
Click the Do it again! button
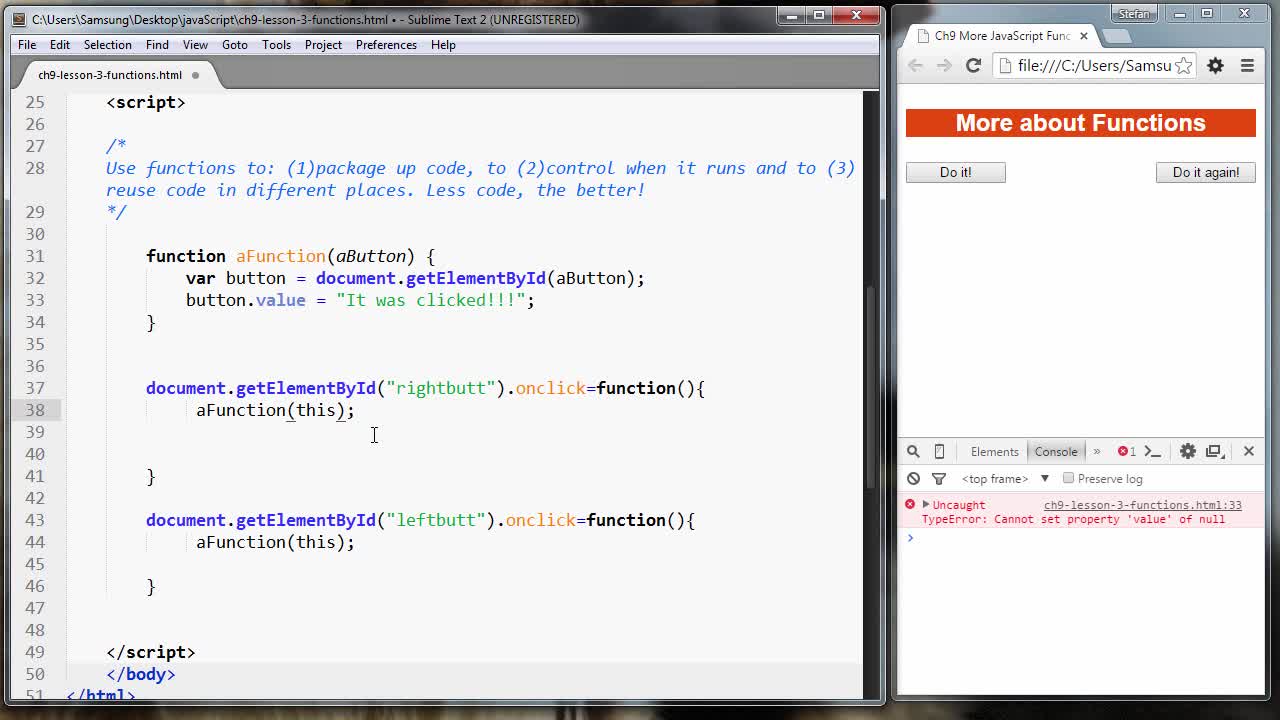coord(1205,172)
